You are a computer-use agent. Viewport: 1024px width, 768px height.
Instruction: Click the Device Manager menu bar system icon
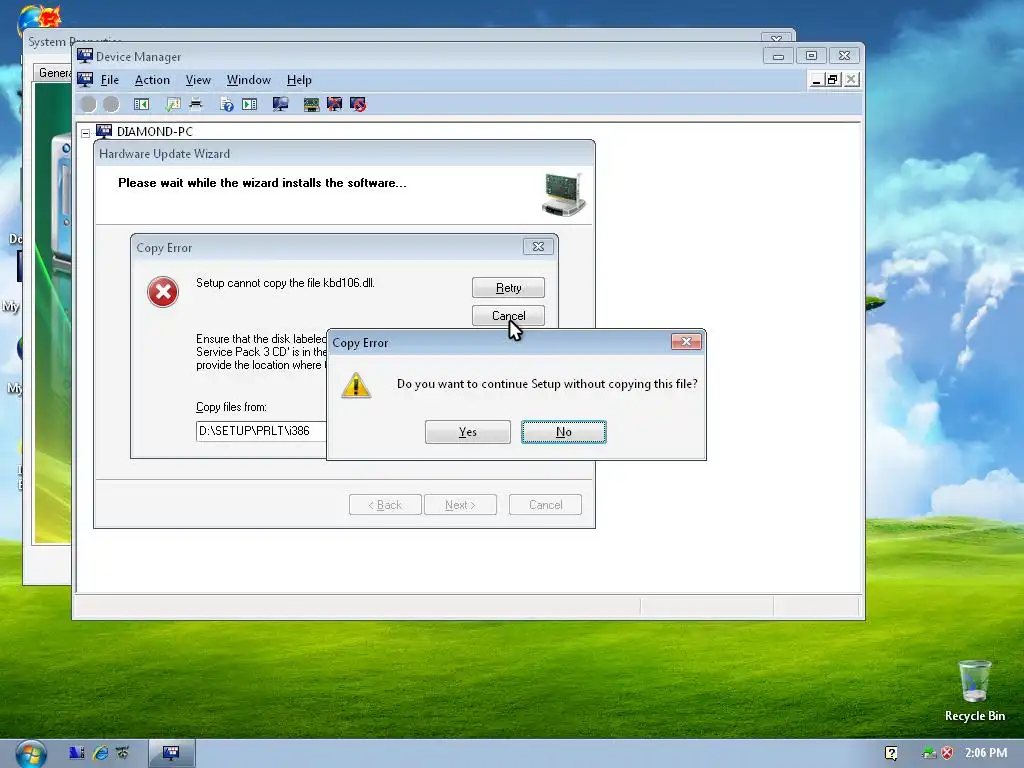pos(85,80)
